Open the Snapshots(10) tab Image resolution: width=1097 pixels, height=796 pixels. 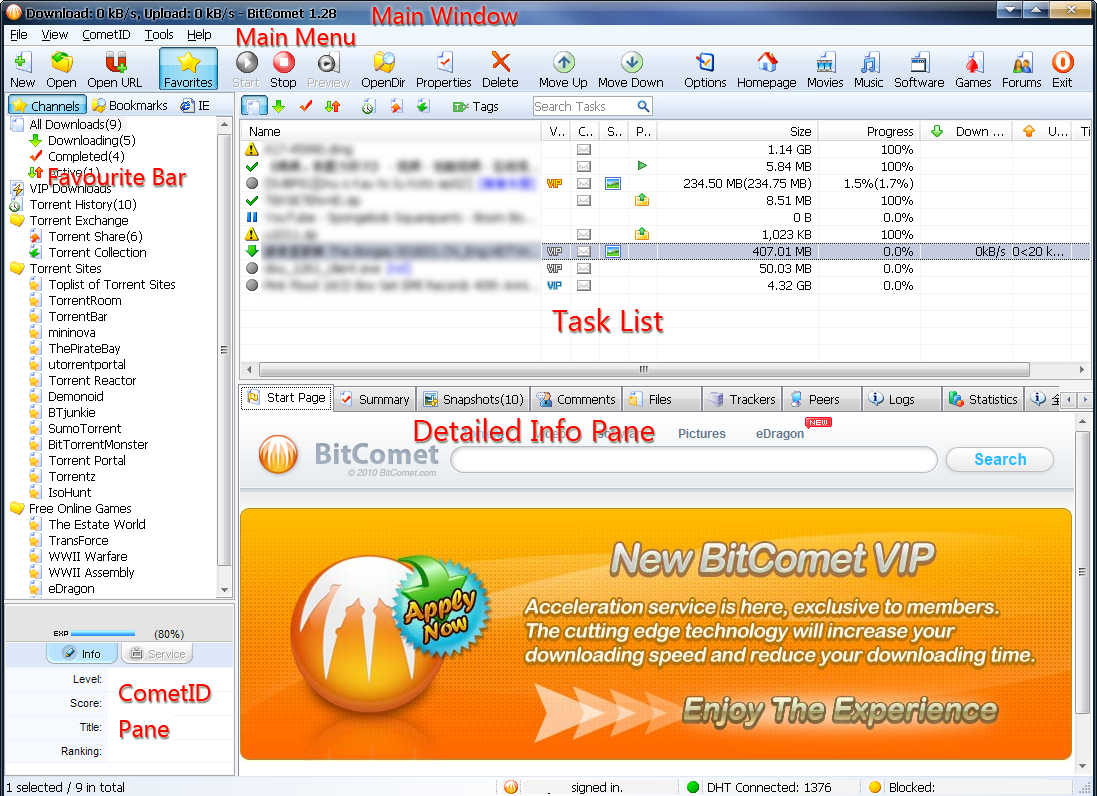click(x=474, y=400)
